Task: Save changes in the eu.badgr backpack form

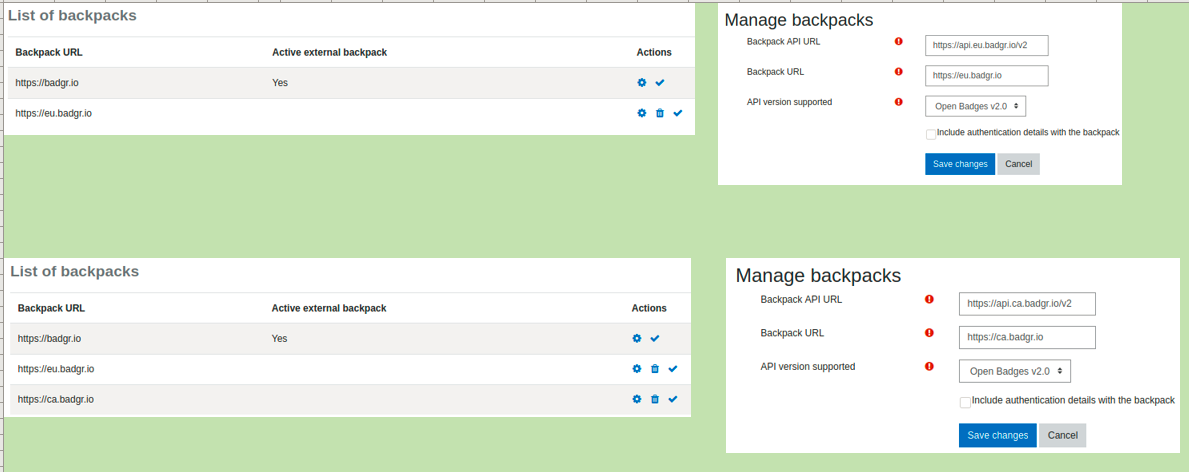Action: click(960, 164)
